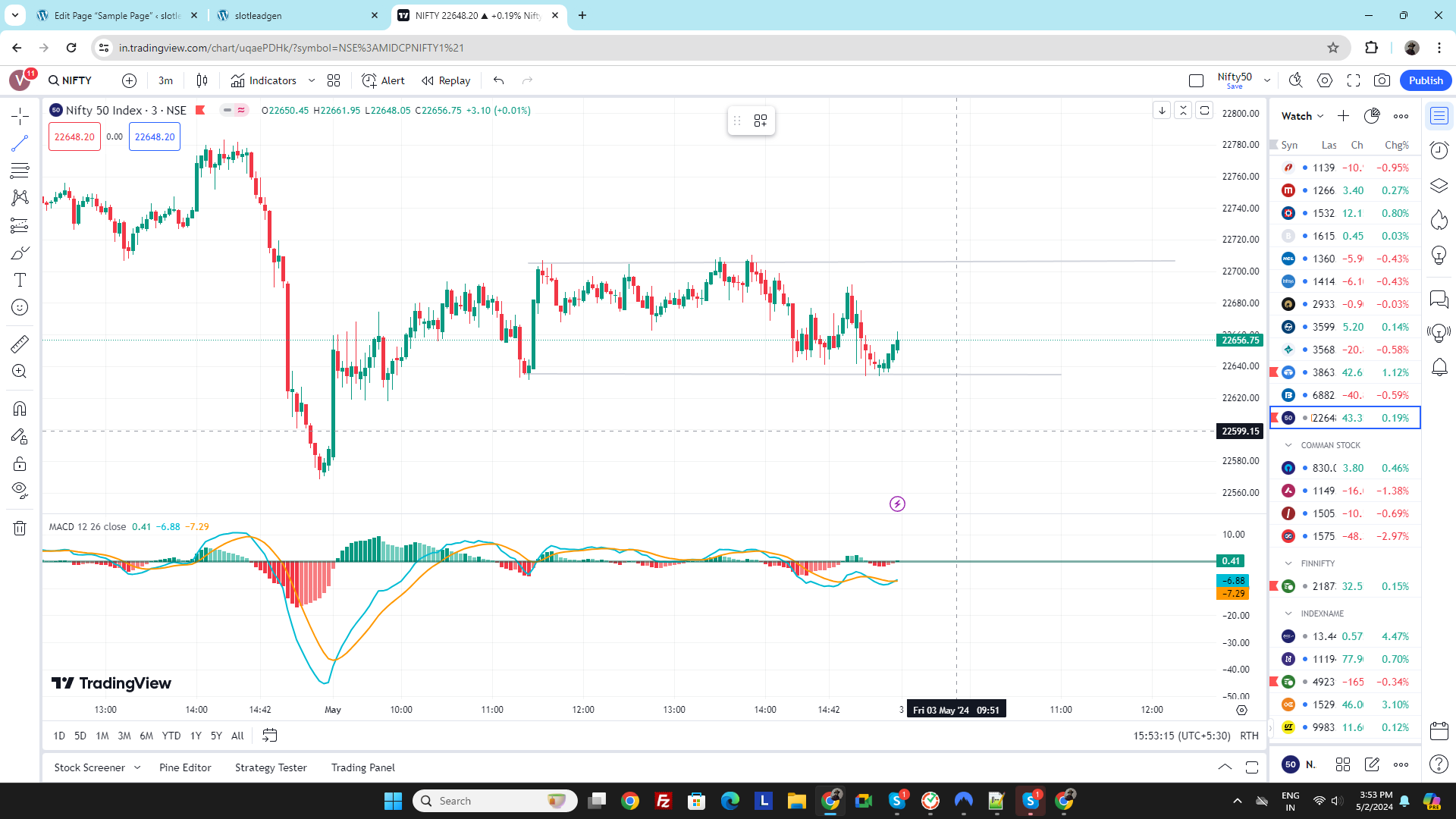Open the chart patterns tool group
Screen dimensions: 1456x819
[20, 198]
